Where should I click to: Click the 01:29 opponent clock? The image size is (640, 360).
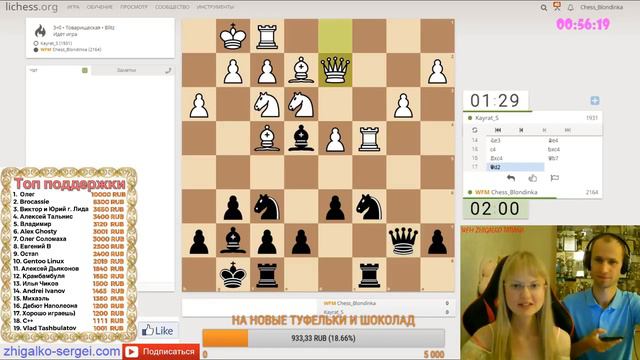click(495, 100)
